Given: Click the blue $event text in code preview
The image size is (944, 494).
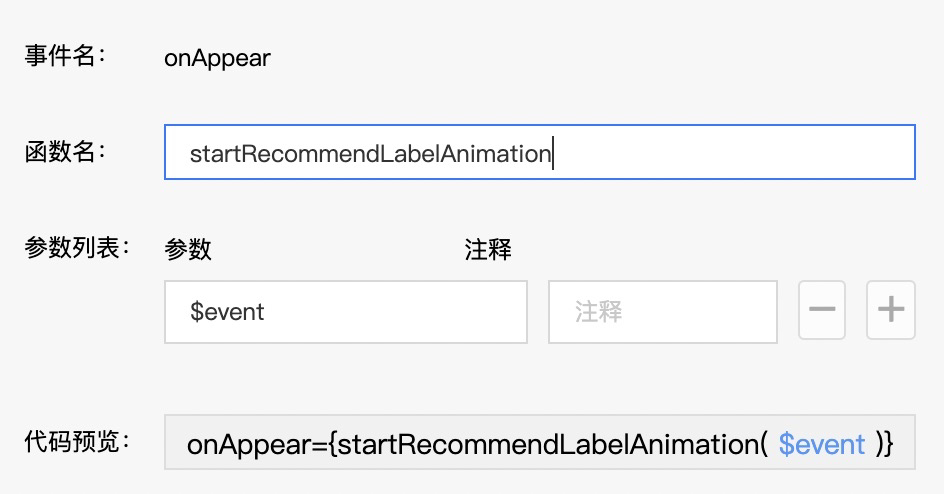Looking at the screenshot, I should click(x=821, y=443).
